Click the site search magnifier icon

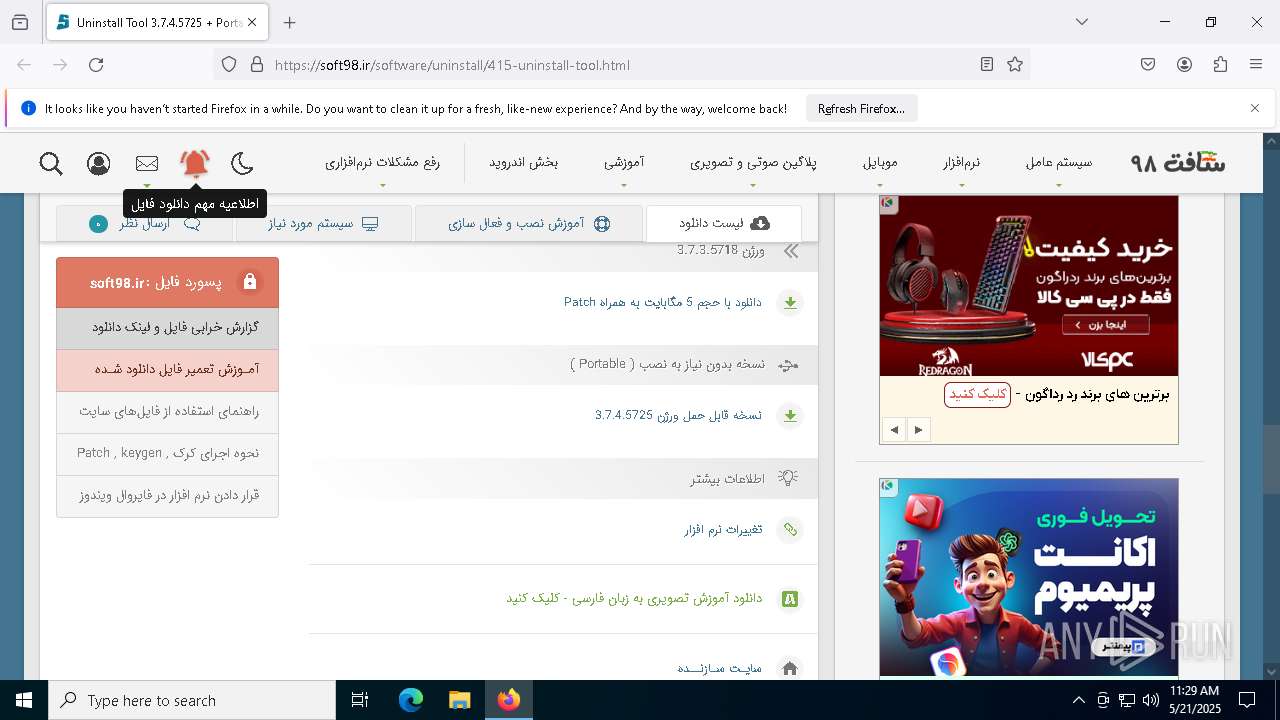click(x=51, y=163)
